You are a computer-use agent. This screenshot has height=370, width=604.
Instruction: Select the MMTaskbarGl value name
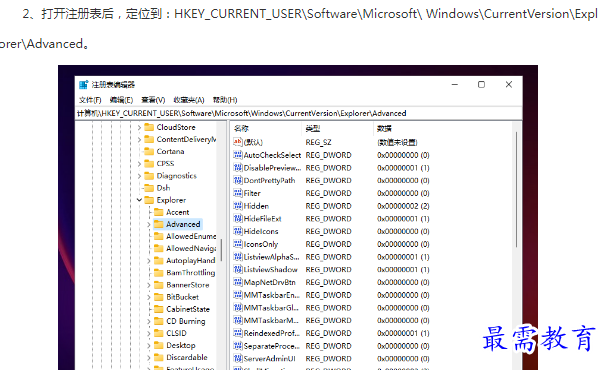(x=271, y=308)
